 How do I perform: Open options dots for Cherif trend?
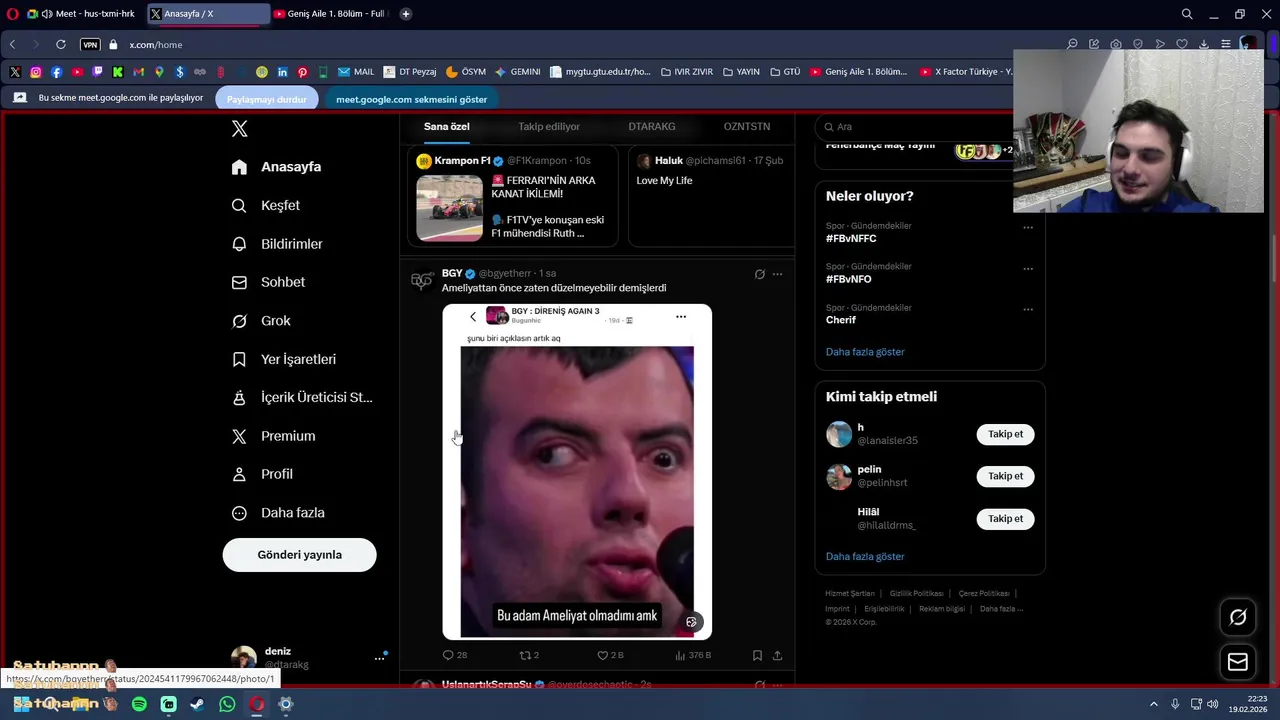[1028, 310]
